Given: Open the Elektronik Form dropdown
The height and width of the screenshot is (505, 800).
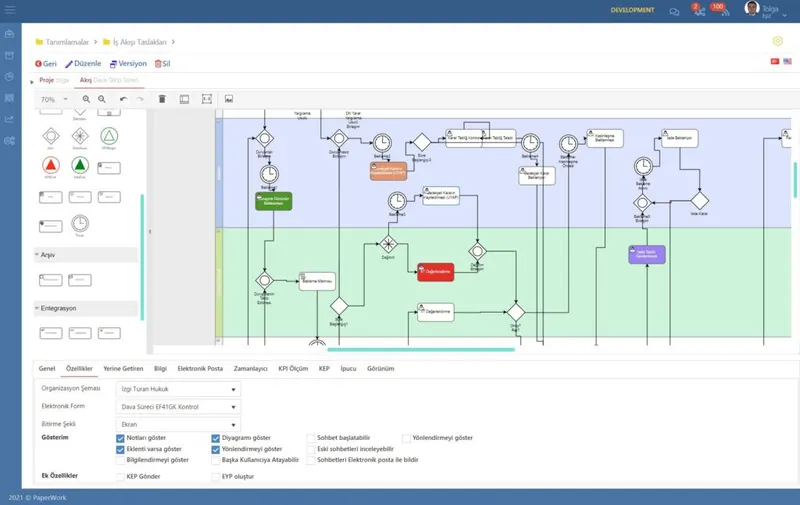Looking at the screenshot, I should [178, 407].
